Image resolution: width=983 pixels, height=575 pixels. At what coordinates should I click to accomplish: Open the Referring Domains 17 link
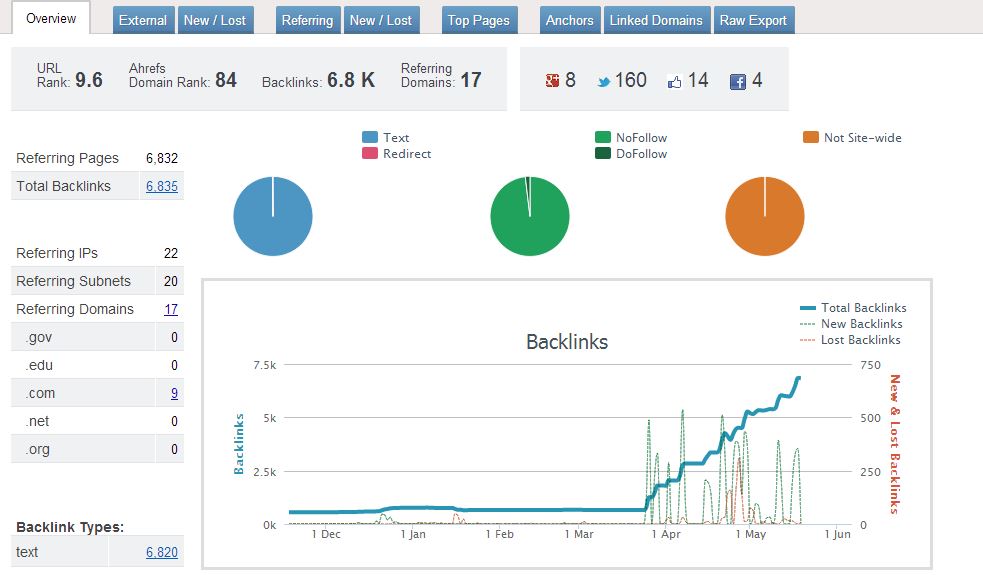pos(171,309)
